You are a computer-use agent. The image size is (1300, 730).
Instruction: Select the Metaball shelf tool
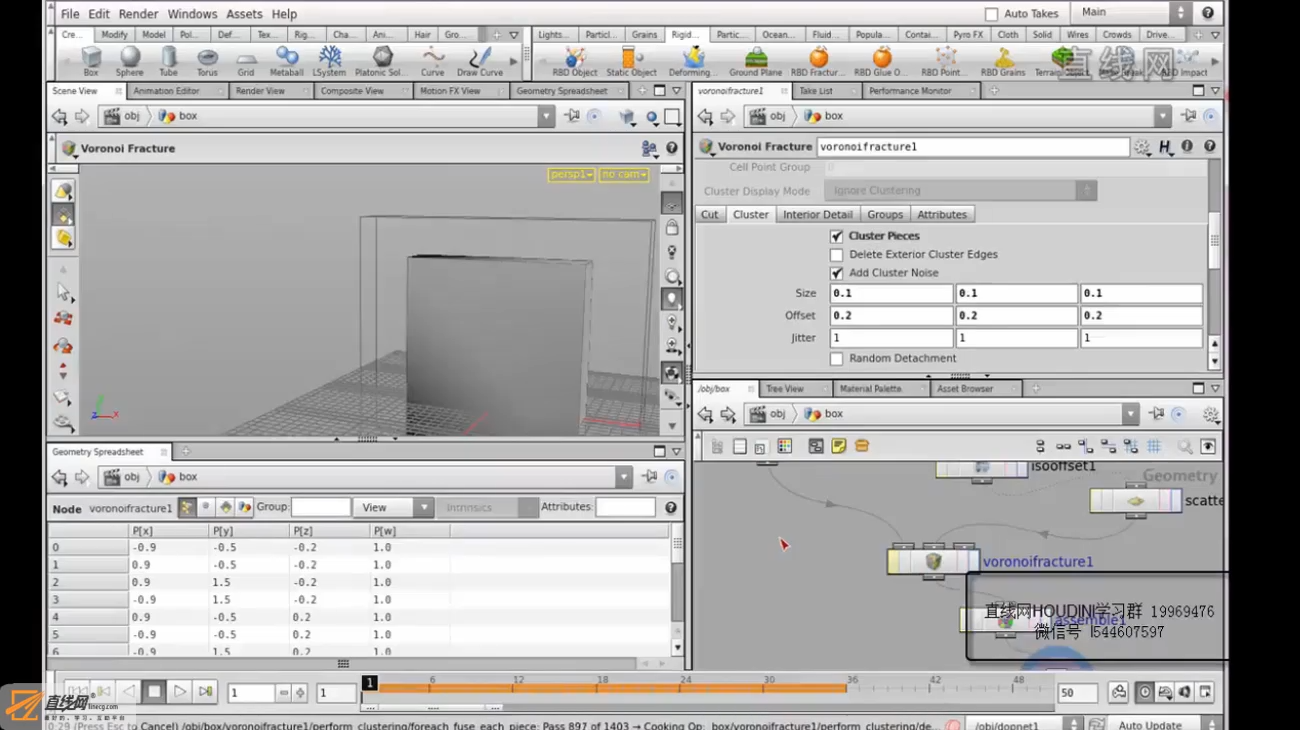287,60
